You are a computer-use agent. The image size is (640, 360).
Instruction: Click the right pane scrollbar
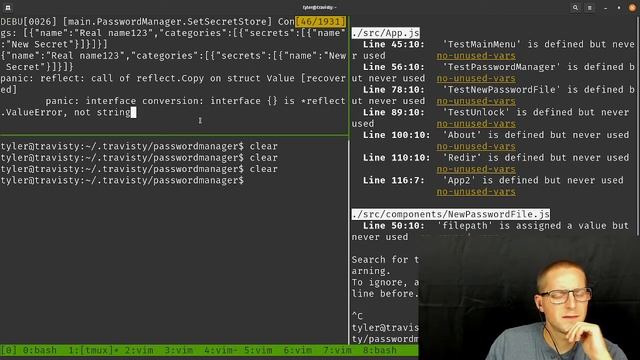pos(638,126)
